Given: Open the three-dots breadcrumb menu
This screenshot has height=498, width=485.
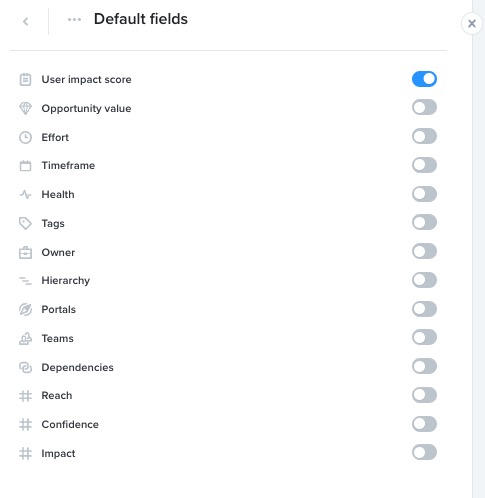Looking at the screenshot, I should tap(74, 19).
